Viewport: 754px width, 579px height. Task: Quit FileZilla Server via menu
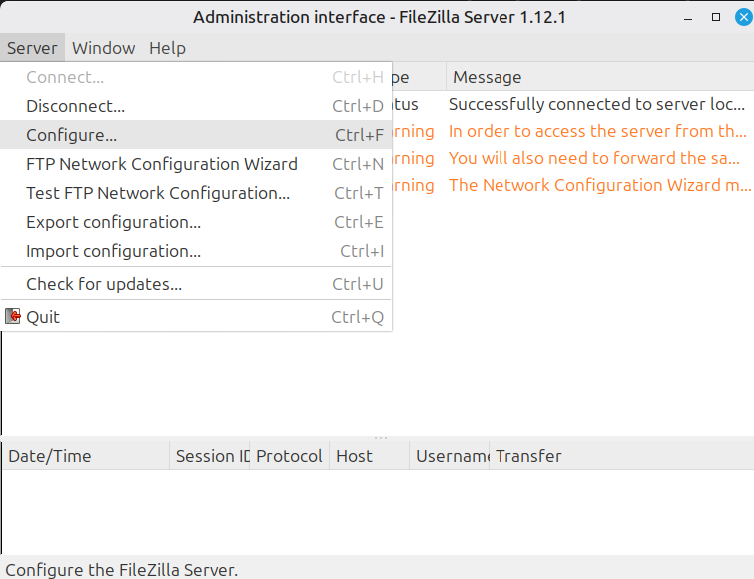(43, 317)
